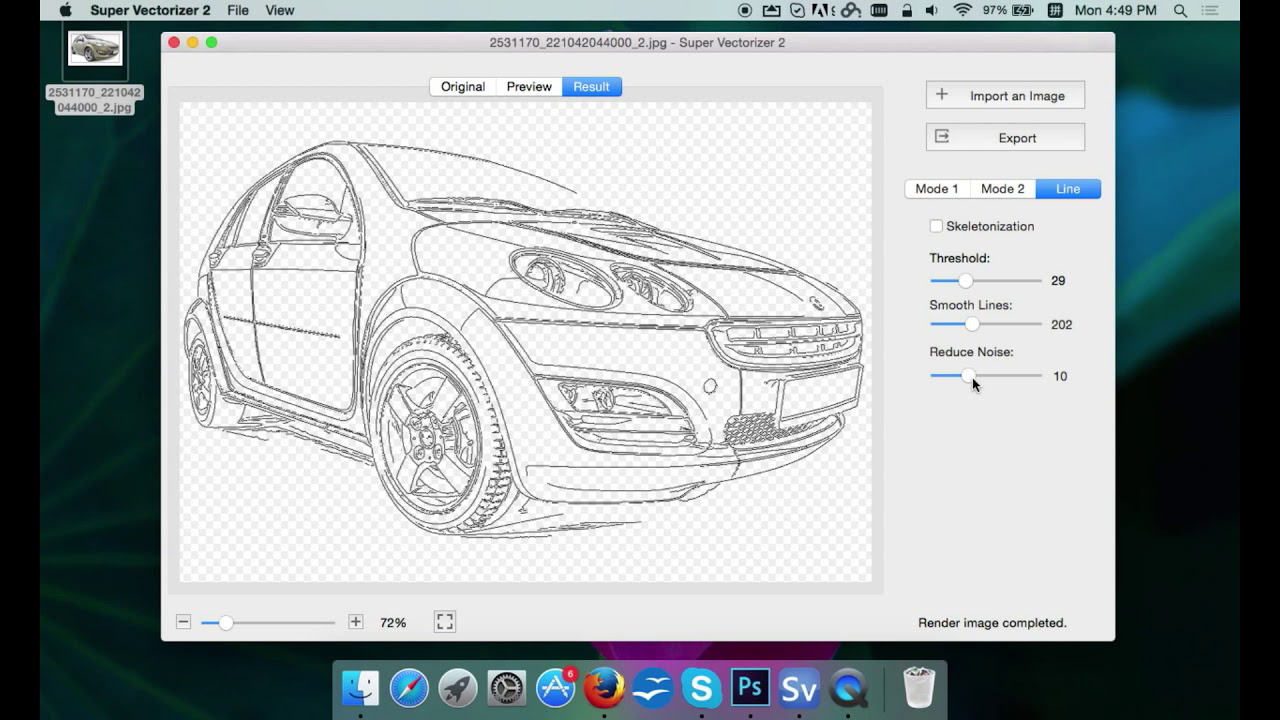Open the File menu
Viewport: 1280px width, 720px height.
pos(237,10)
